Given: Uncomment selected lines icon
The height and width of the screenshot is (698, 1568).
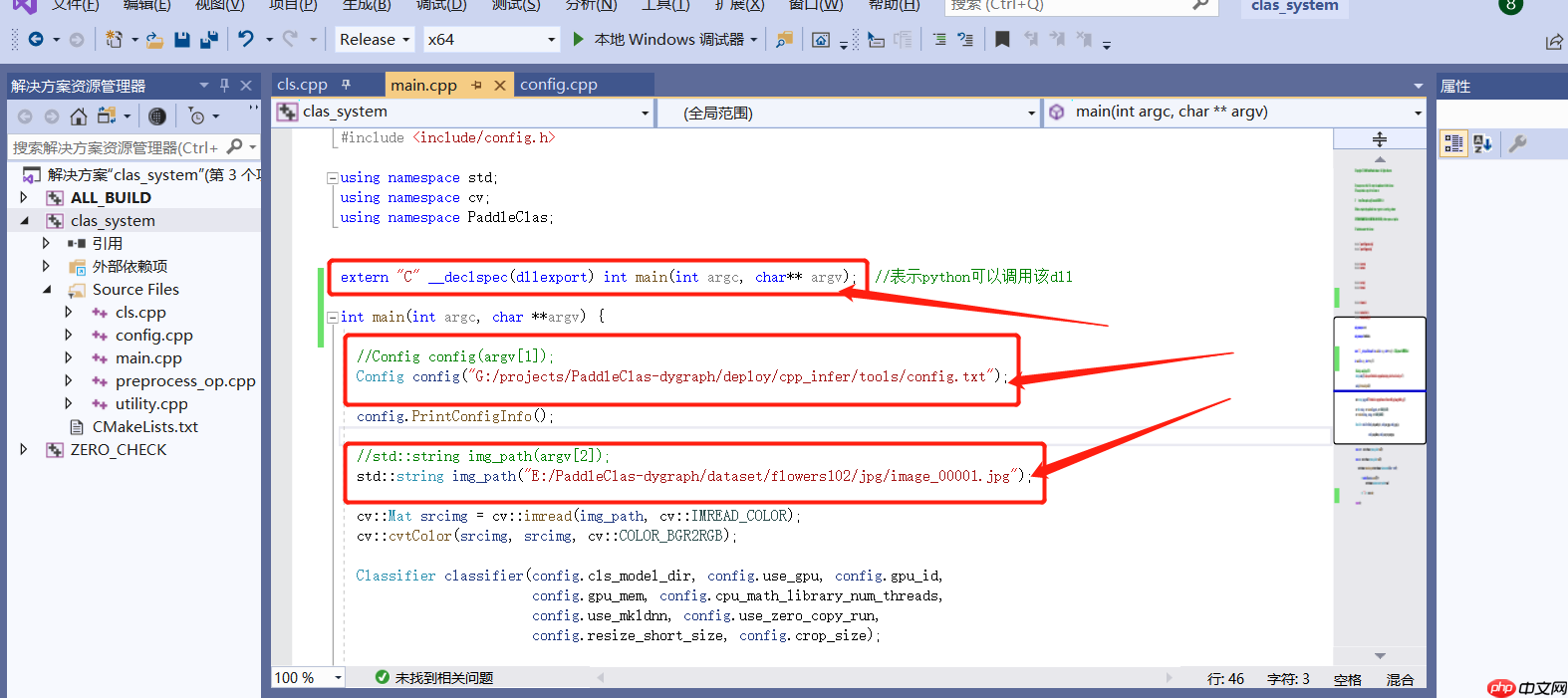Looking at the screenshot, I should [965, 40].
